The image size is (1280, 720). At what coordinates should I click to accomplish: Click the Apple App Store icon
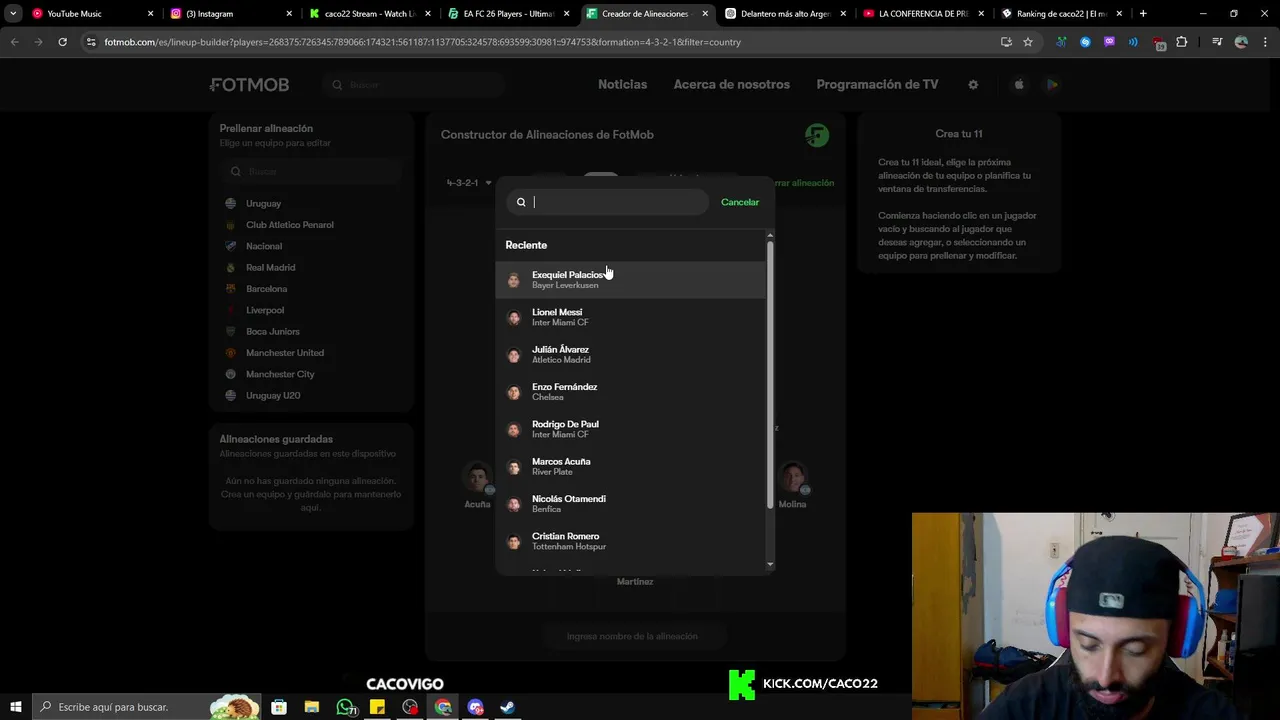(1019, 85)
